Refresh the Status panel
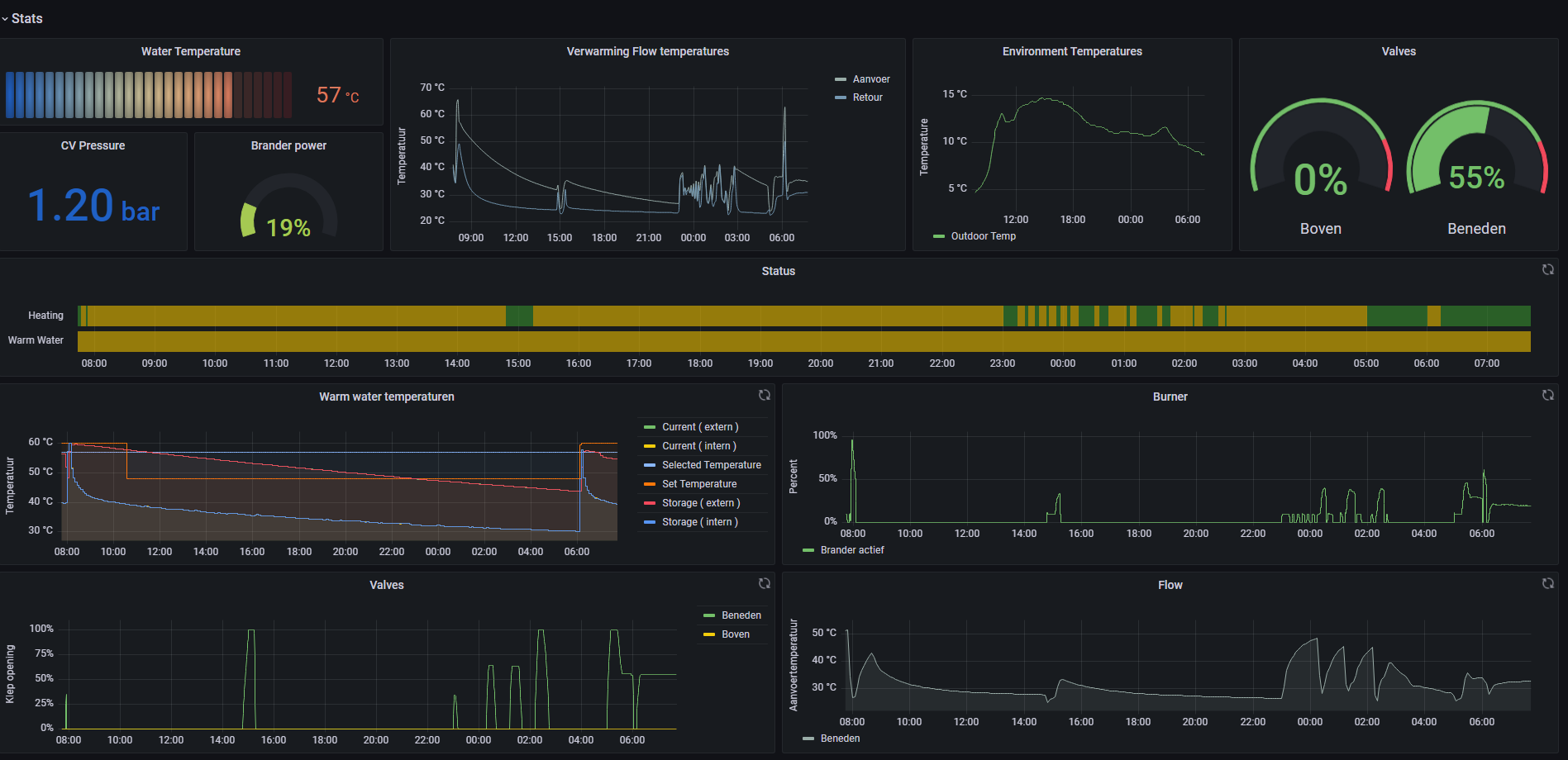Image resolution: width=1568 pixels, height=760 pixels. pos(1547,270)
